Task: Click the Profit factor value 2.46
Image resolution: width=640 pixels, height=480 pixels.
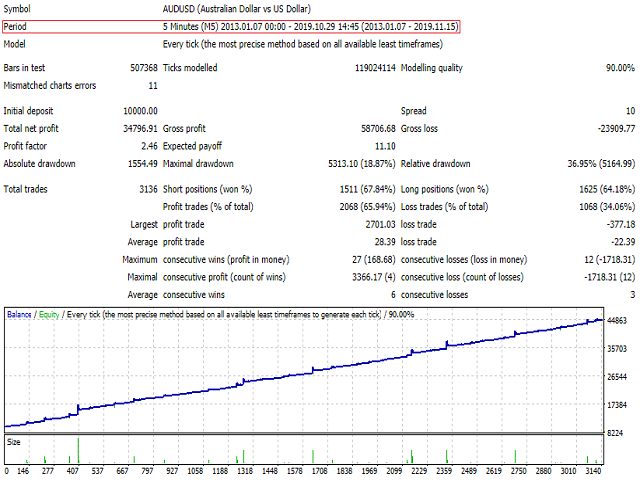Action: pyautogui.click(x=149, y=146)
